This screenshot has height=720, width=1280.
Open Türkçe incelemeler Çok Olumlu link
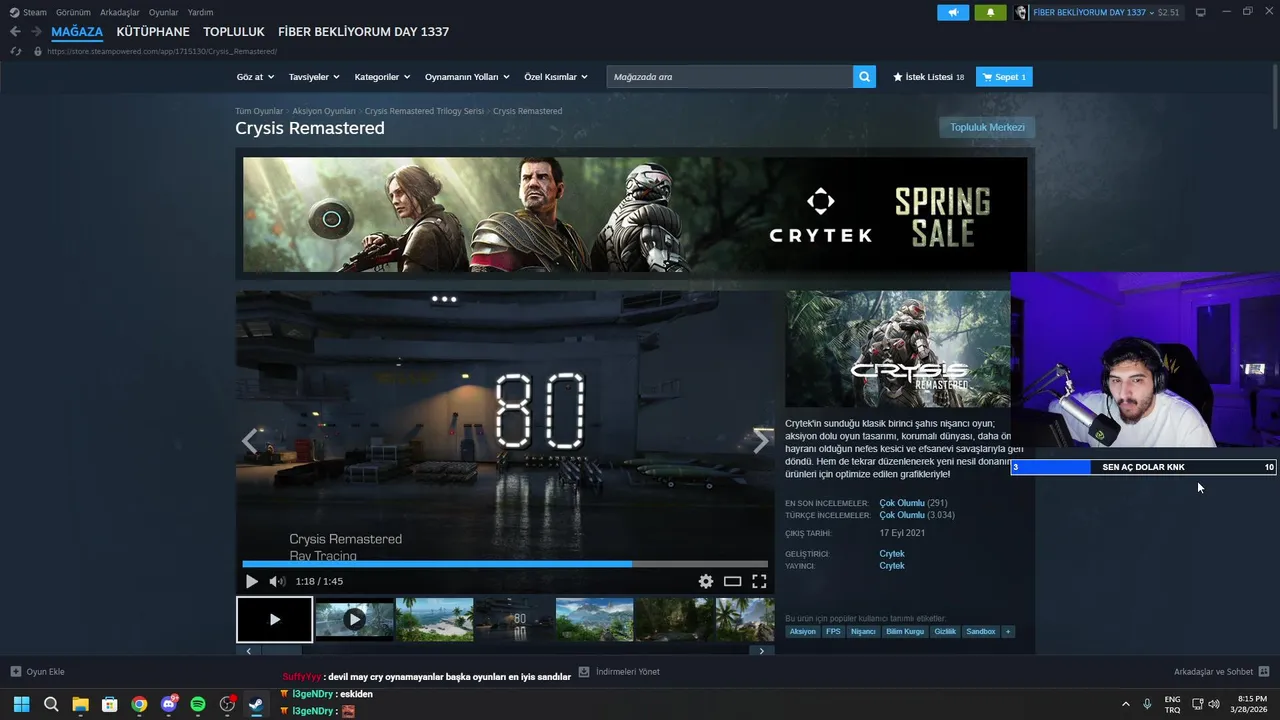(x=902, y=515)
